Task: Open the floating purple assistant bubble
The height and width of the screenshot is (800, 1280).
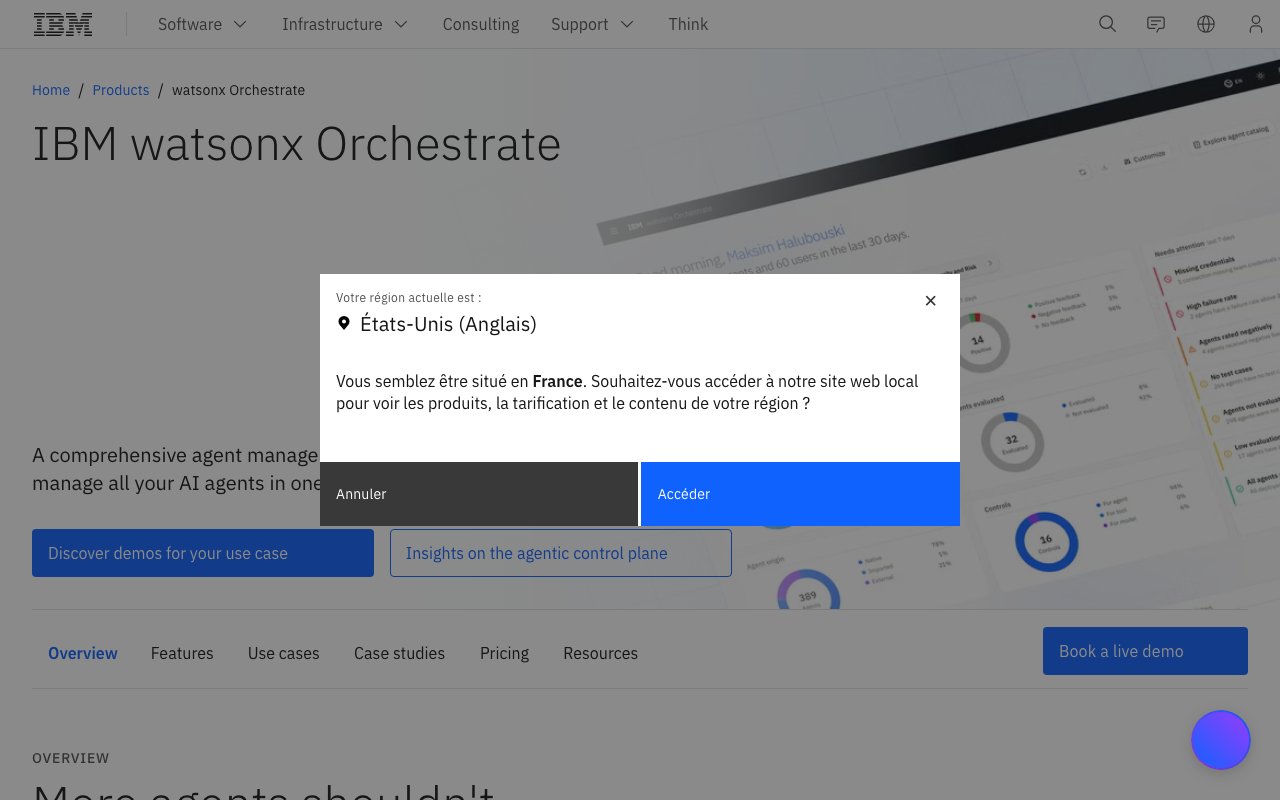Action: tap(1220, 740)
